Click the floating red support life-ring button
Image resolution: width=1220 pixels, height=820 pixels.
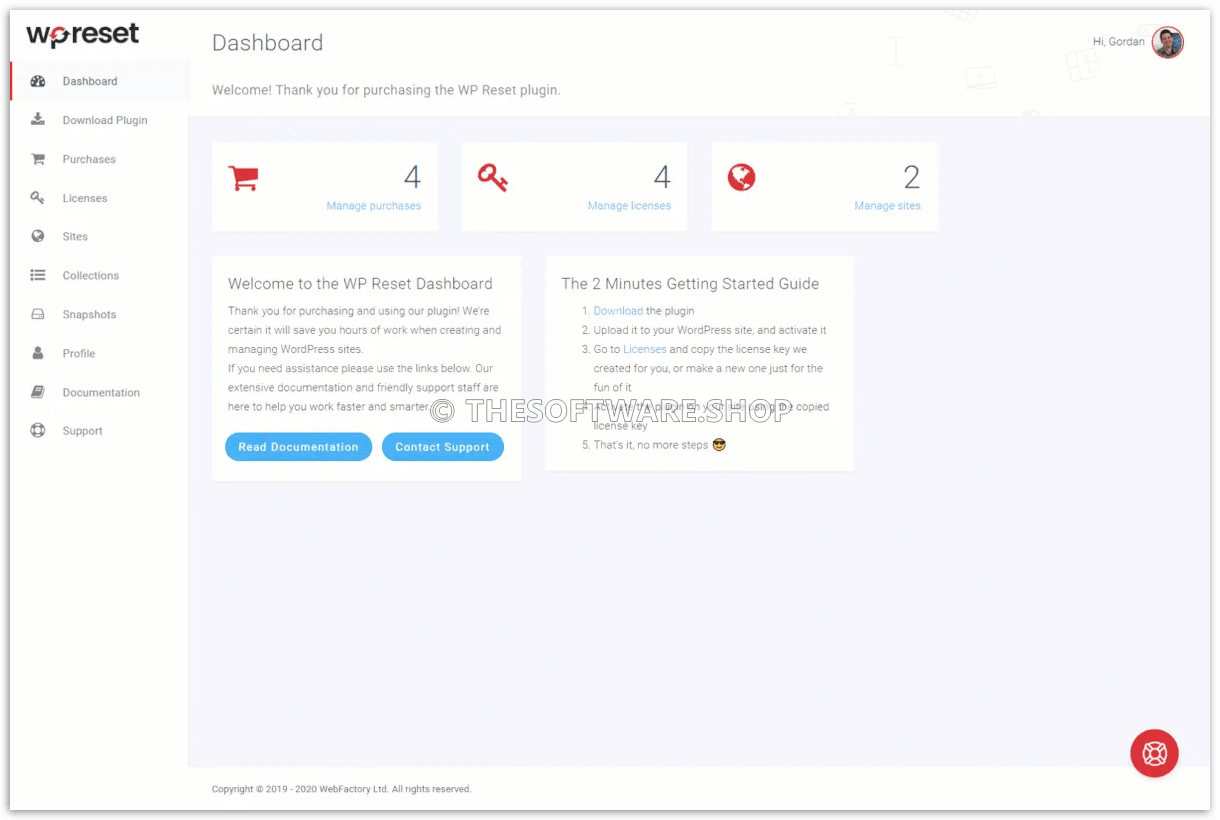1155,753
